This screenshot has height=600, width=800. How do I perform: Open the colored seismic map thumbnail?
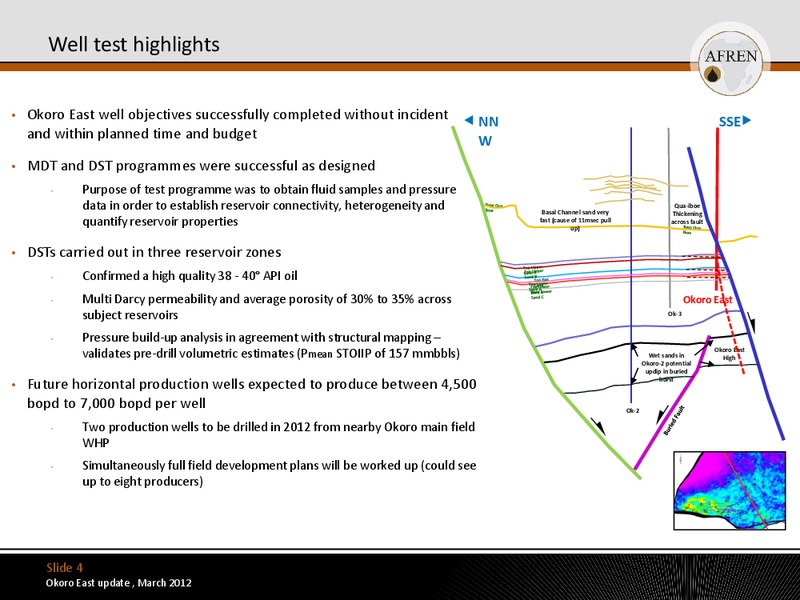(x=730, y=490)
